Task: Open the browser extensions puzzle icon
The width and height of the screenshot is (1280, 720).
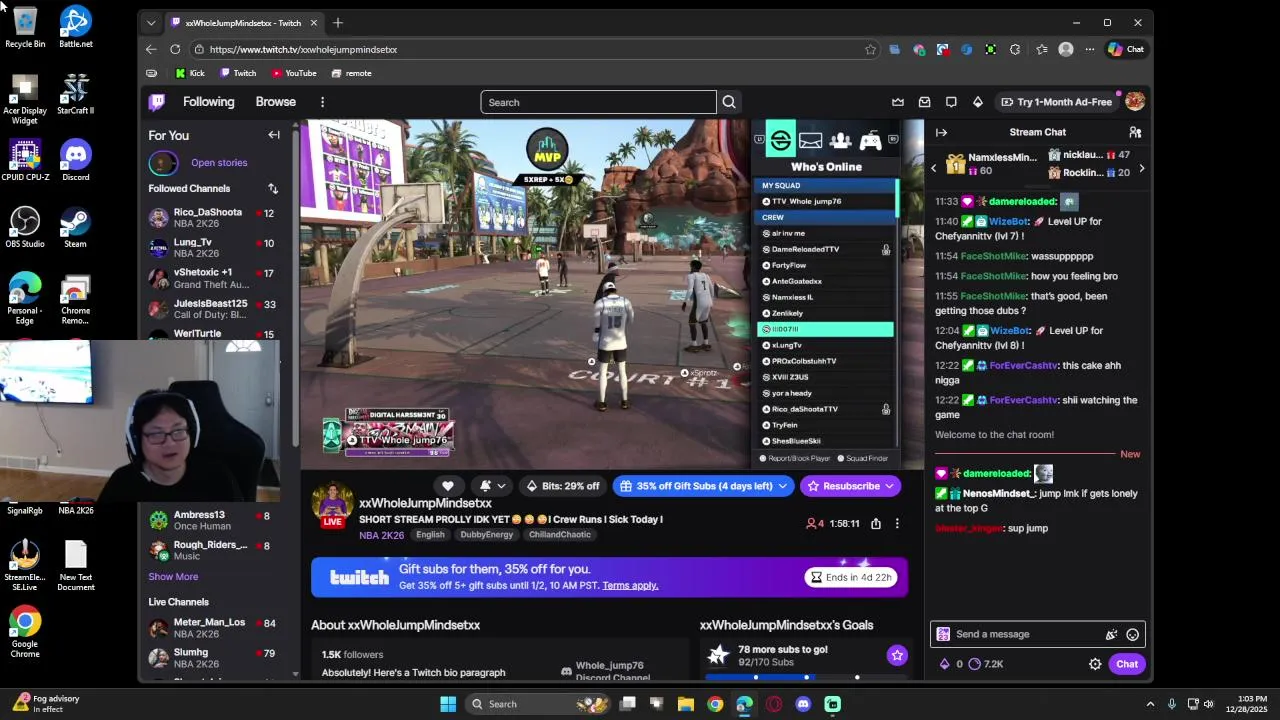Action: click(1015, 49)
